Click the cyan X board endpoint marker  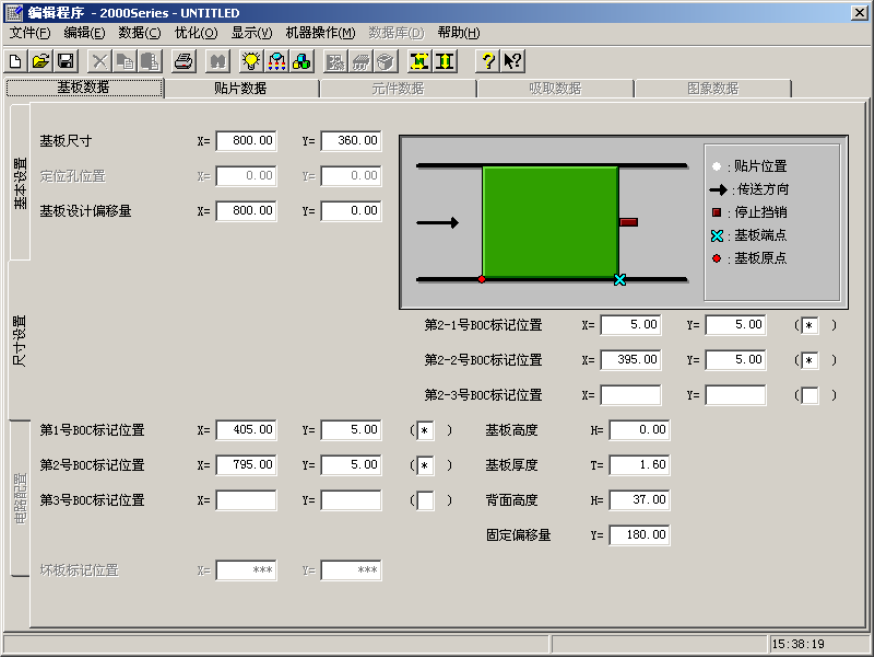click(620, 280)
